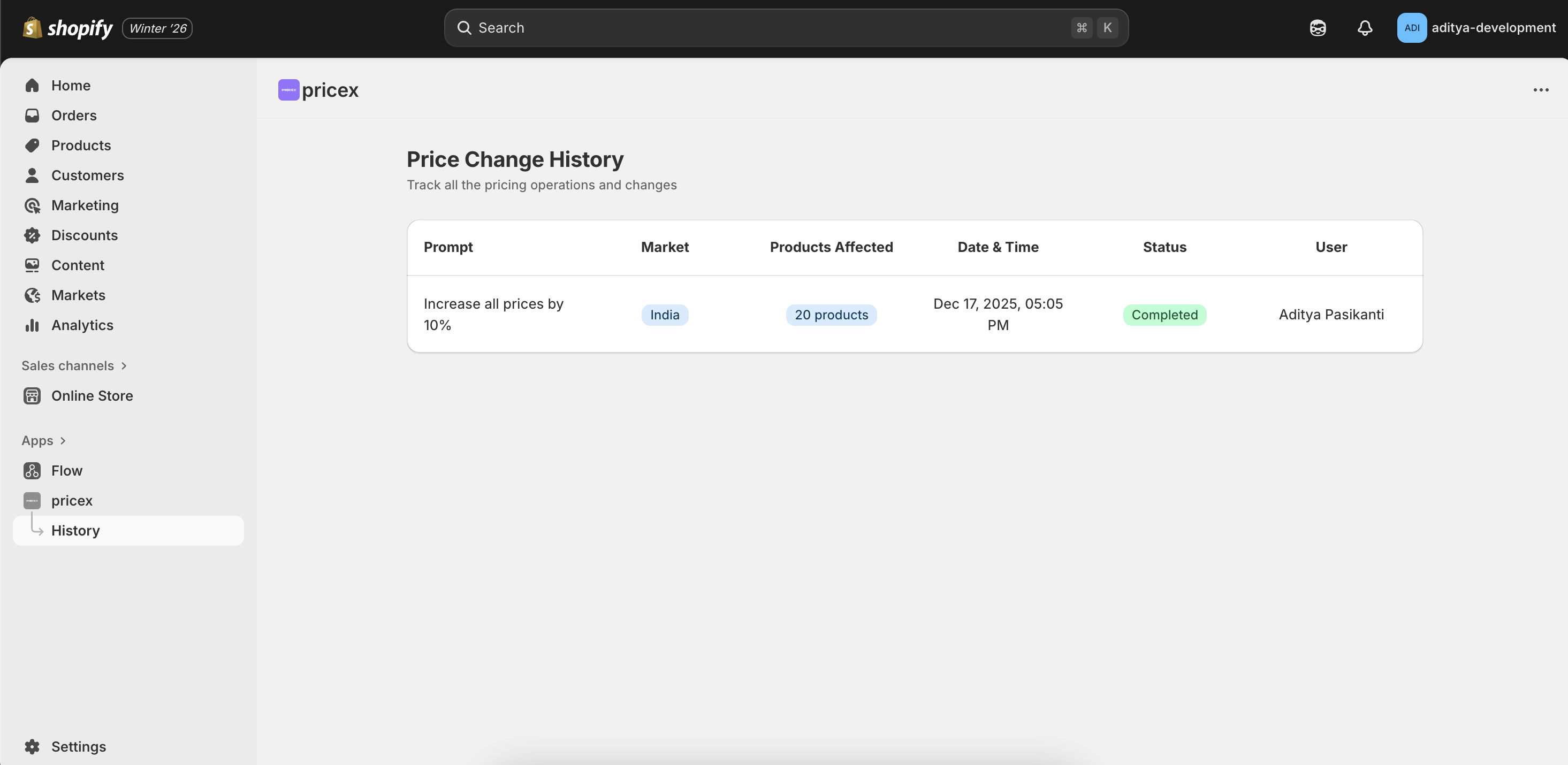This screenshot has width=1568, height=765.
Task: Open Products from the sidebar icon
Action: [x=33, y=145]
